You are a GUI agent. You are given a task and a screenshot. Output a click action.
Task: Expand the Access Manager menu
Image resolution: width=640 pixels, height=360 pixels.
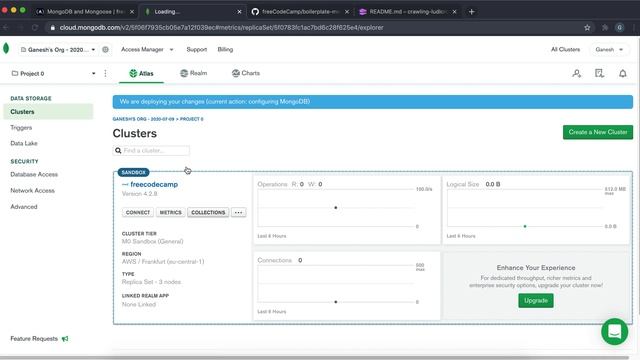(147, 49)
